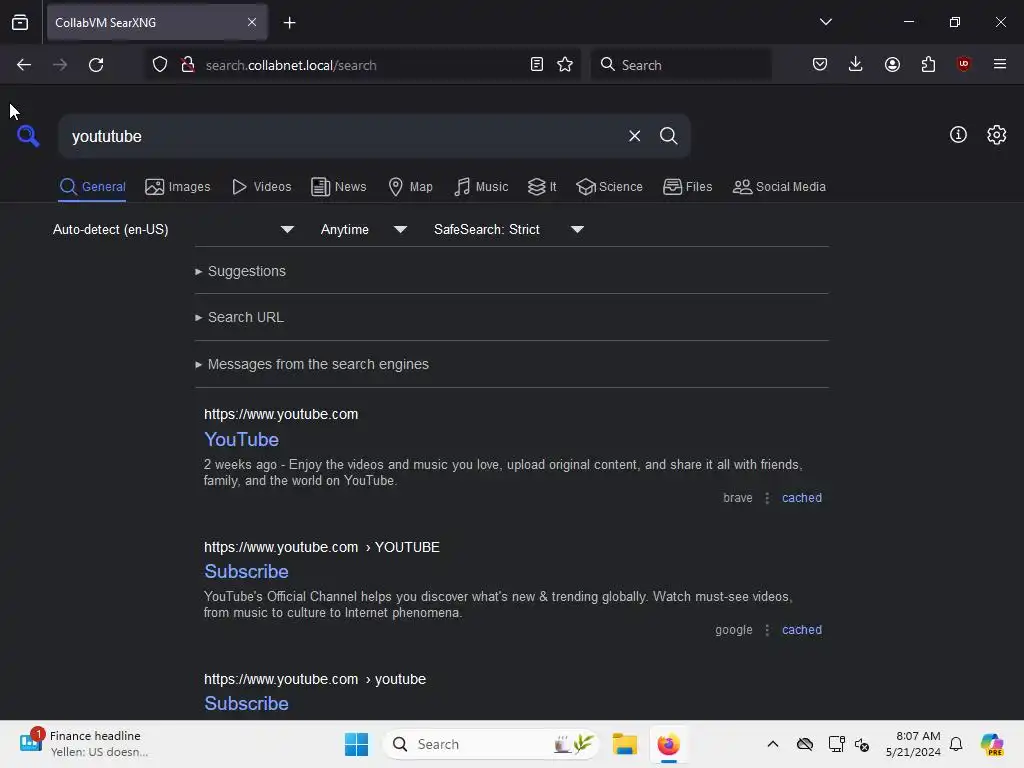Select the General category tab

[92, 187]
